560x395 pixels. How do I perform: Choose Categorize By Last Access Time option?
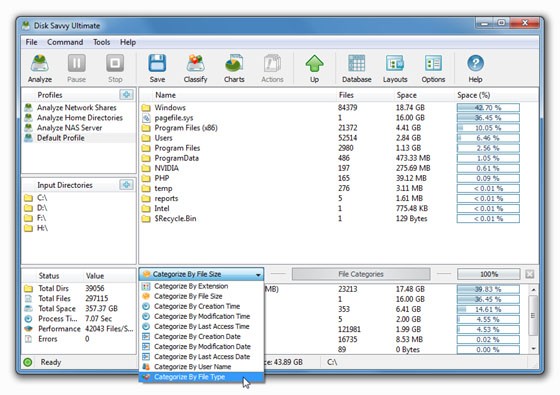pyautogui.click(x=201, y=326)
